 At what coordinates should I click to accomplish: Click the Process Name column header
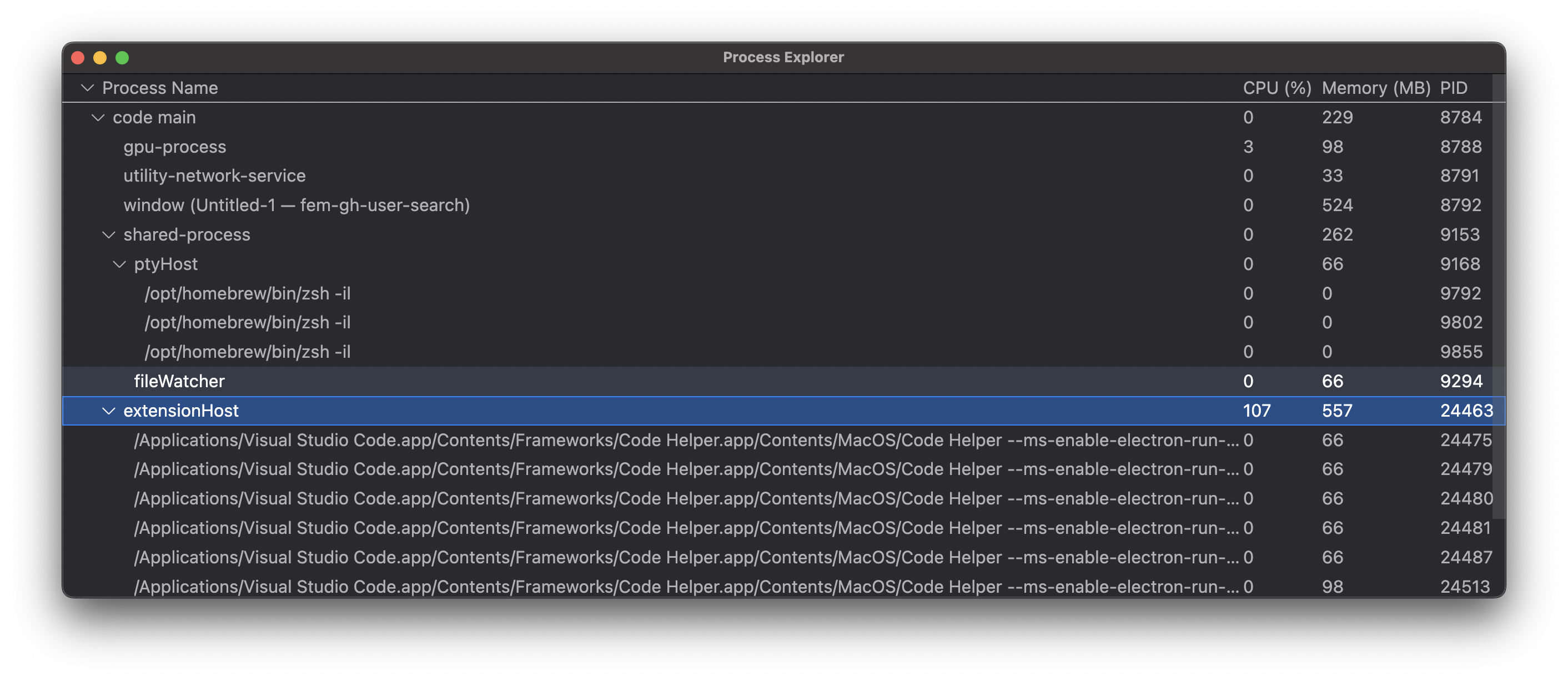[x=159, y=88]
